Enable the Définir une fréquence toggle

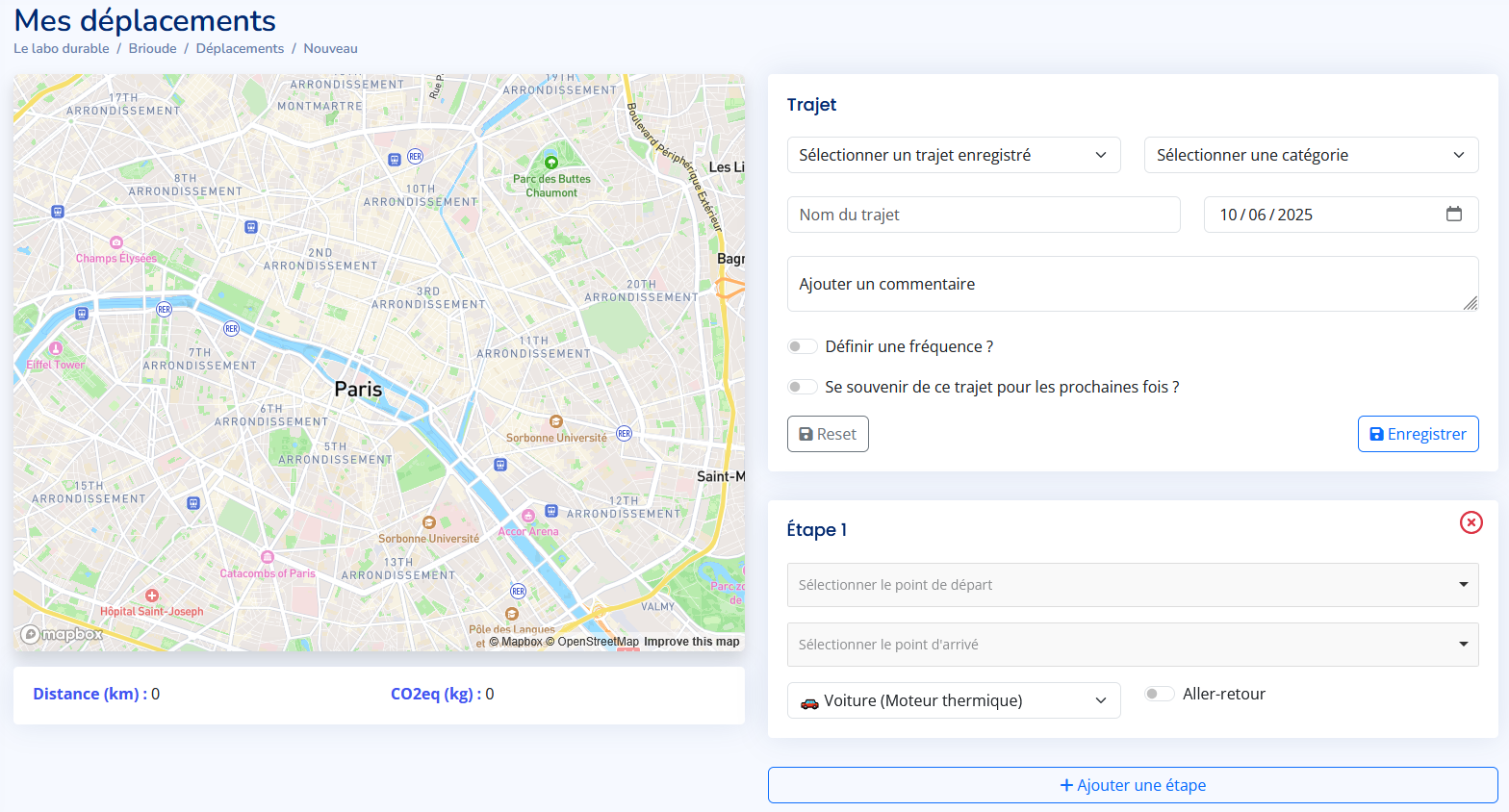tap(803, 346)
